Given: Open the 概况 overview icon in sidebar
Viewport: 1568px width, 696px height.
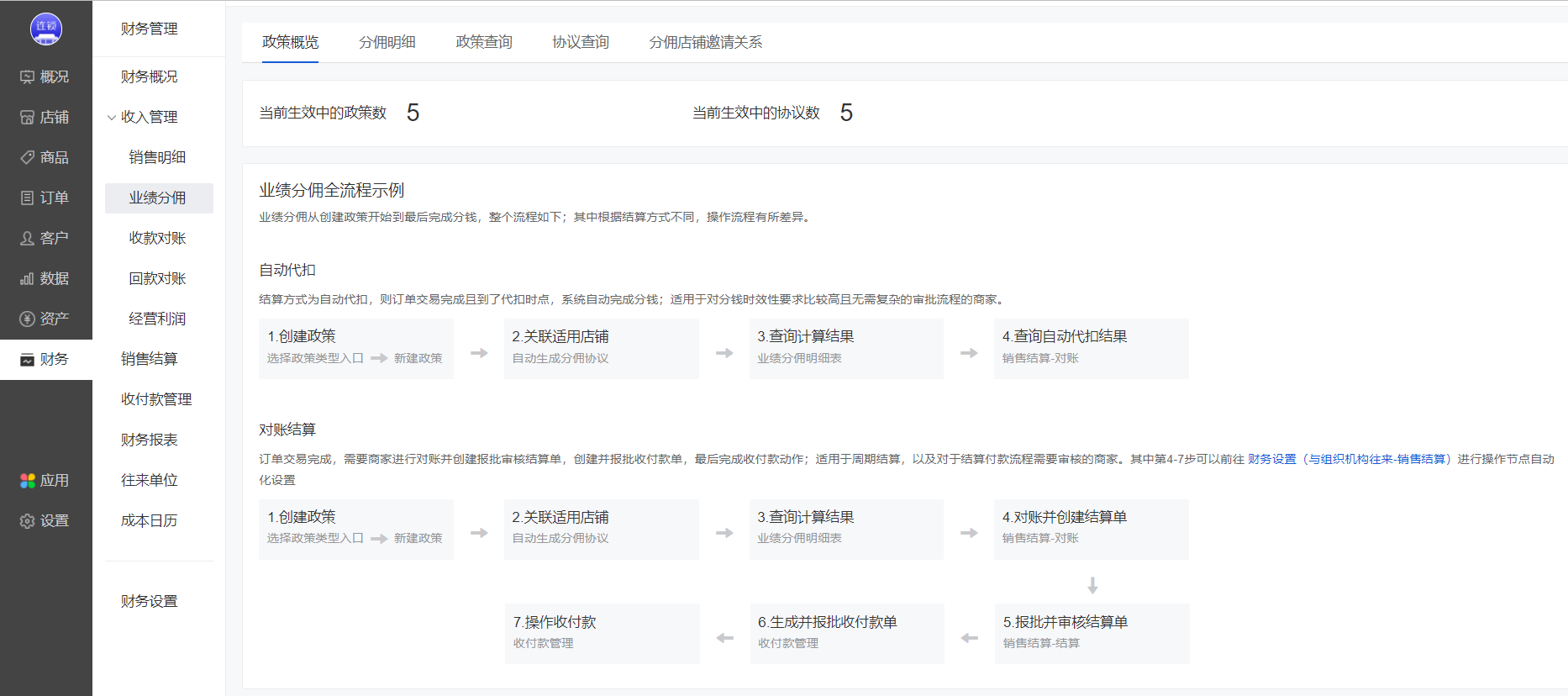Looking at the screenshot, I should (28, 76).
